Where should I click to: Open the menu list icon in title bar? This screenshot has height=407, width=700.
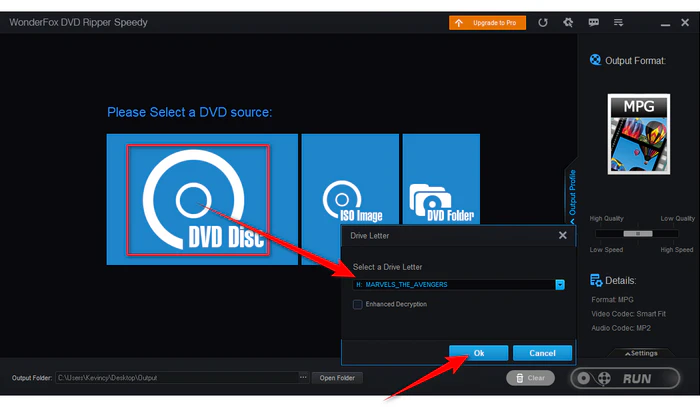(618, 22)
